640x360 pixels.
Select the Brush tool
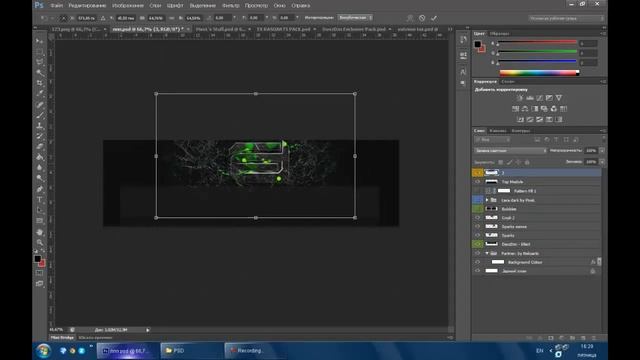pos(40,116)
